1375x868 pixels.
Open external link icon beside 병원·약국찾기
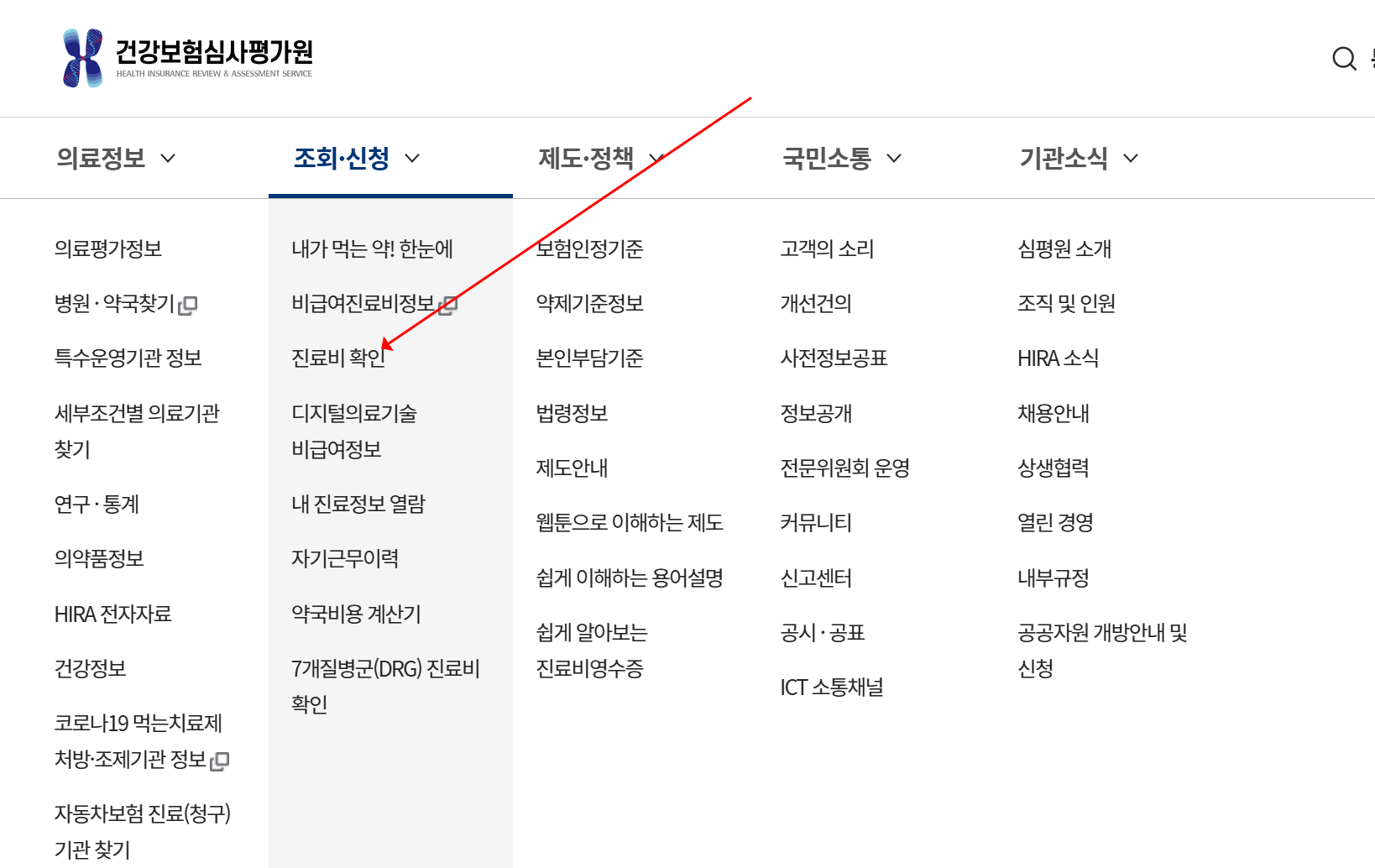[x=188, y=306]
